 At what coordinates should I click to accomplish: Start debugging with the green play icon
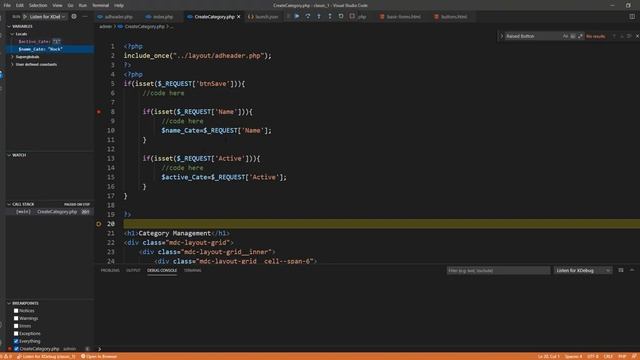coord(25,17)
